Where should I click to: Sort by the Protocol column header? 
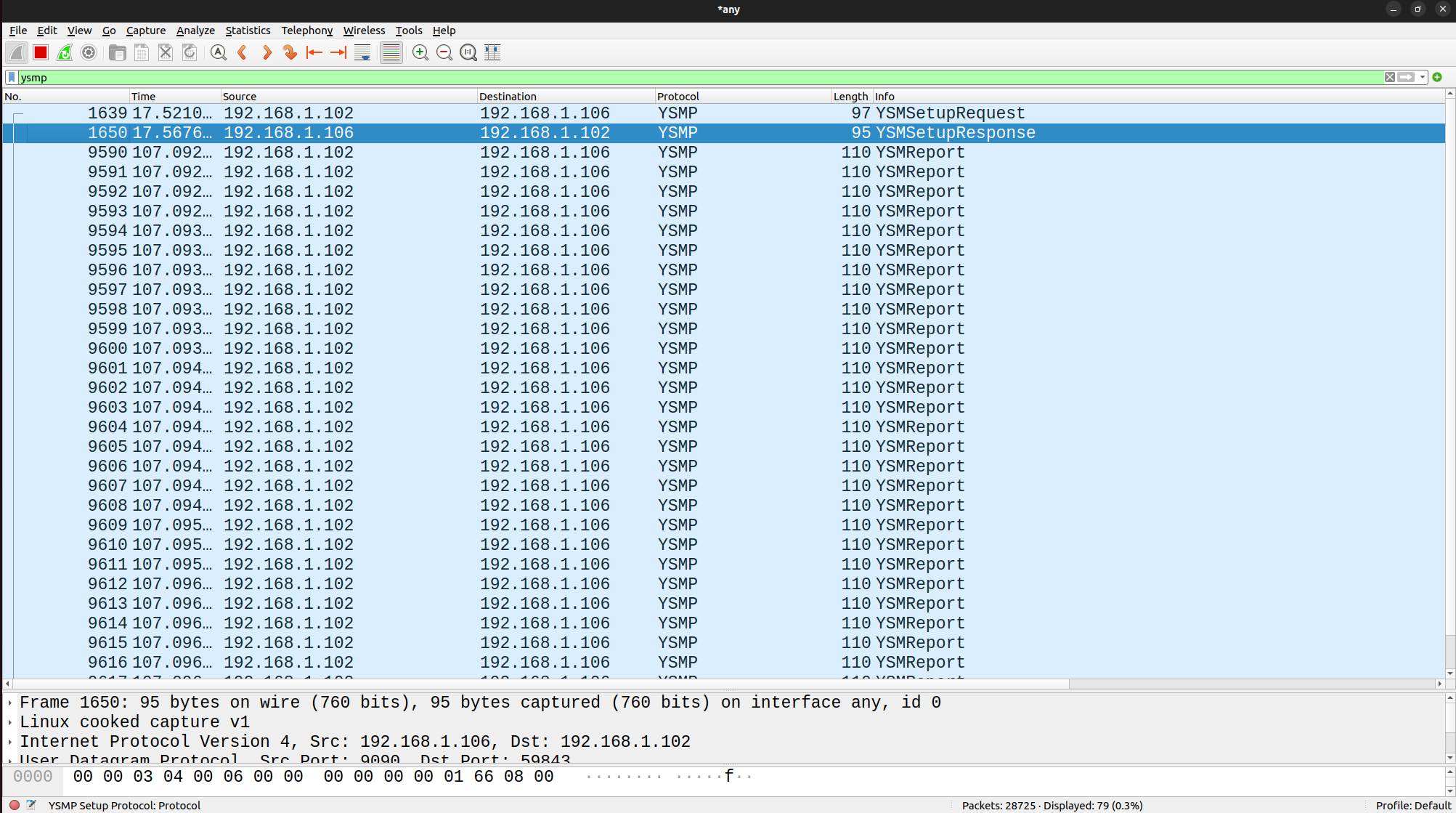click(743, 97)
